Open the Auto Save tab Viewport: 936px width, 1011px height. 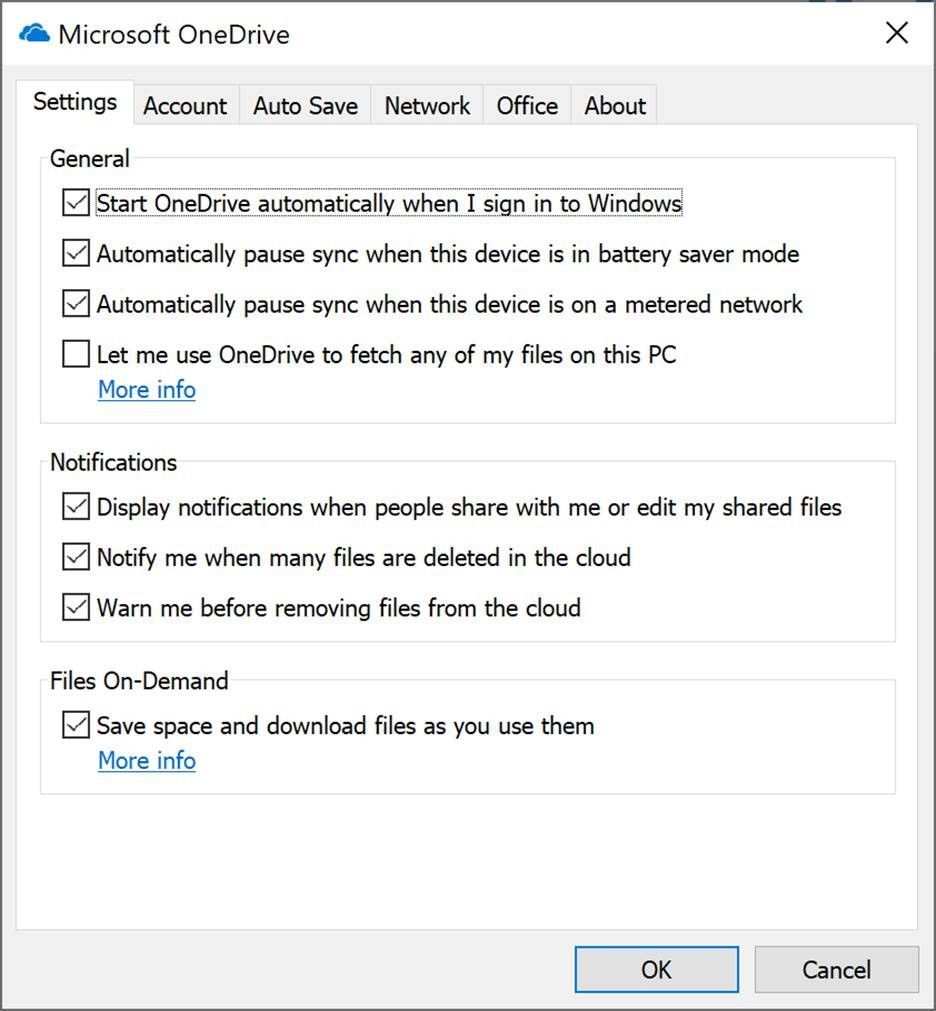[x=305, y=105]
